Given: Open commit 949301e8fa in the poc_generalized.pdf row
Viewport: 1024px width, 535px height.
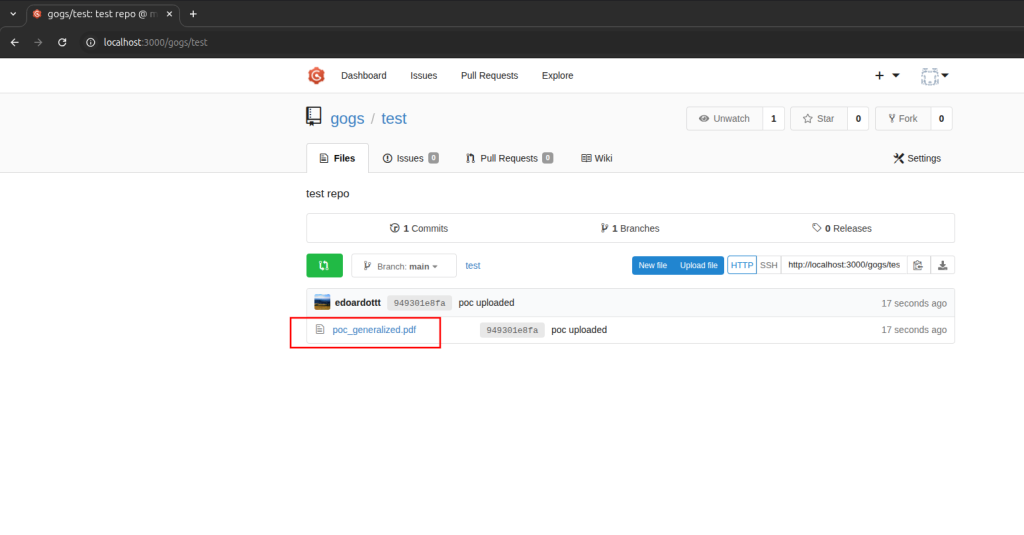Looking at the screenshot, I should click(512, 331).
